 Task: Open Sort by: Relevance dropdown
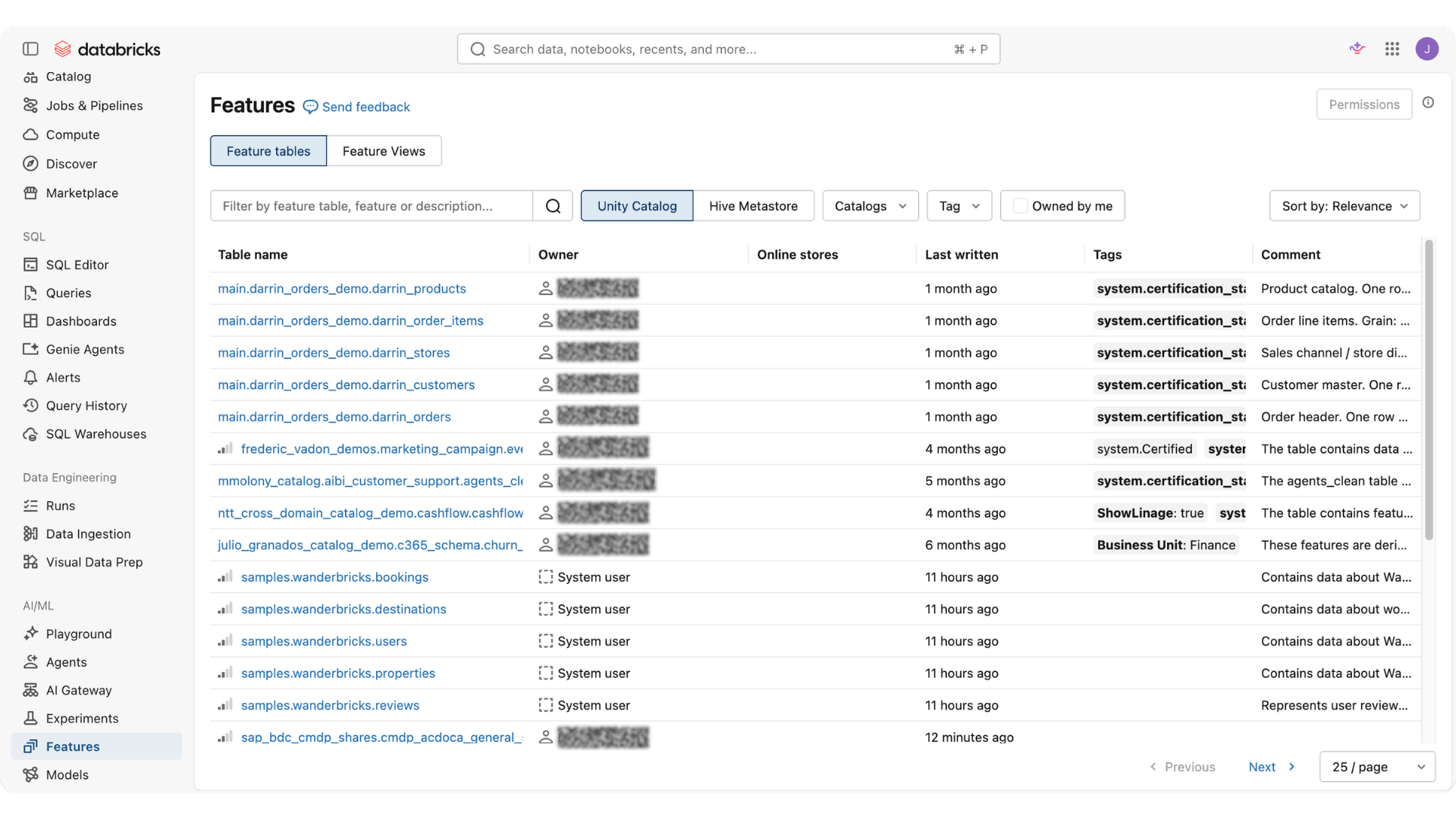coord(1345,206)
